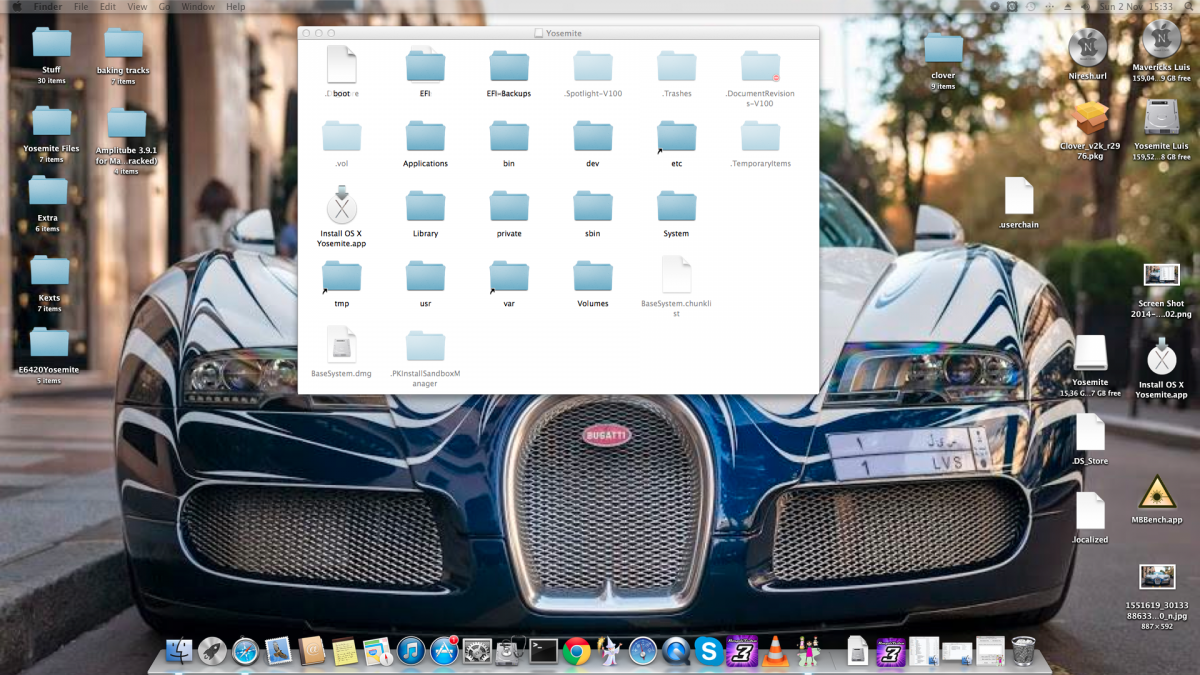The width and height of the screenshot is (1200, 675).
Task: Select Install OS X Yosemite.app in Finder window
Action: [341, 207]
